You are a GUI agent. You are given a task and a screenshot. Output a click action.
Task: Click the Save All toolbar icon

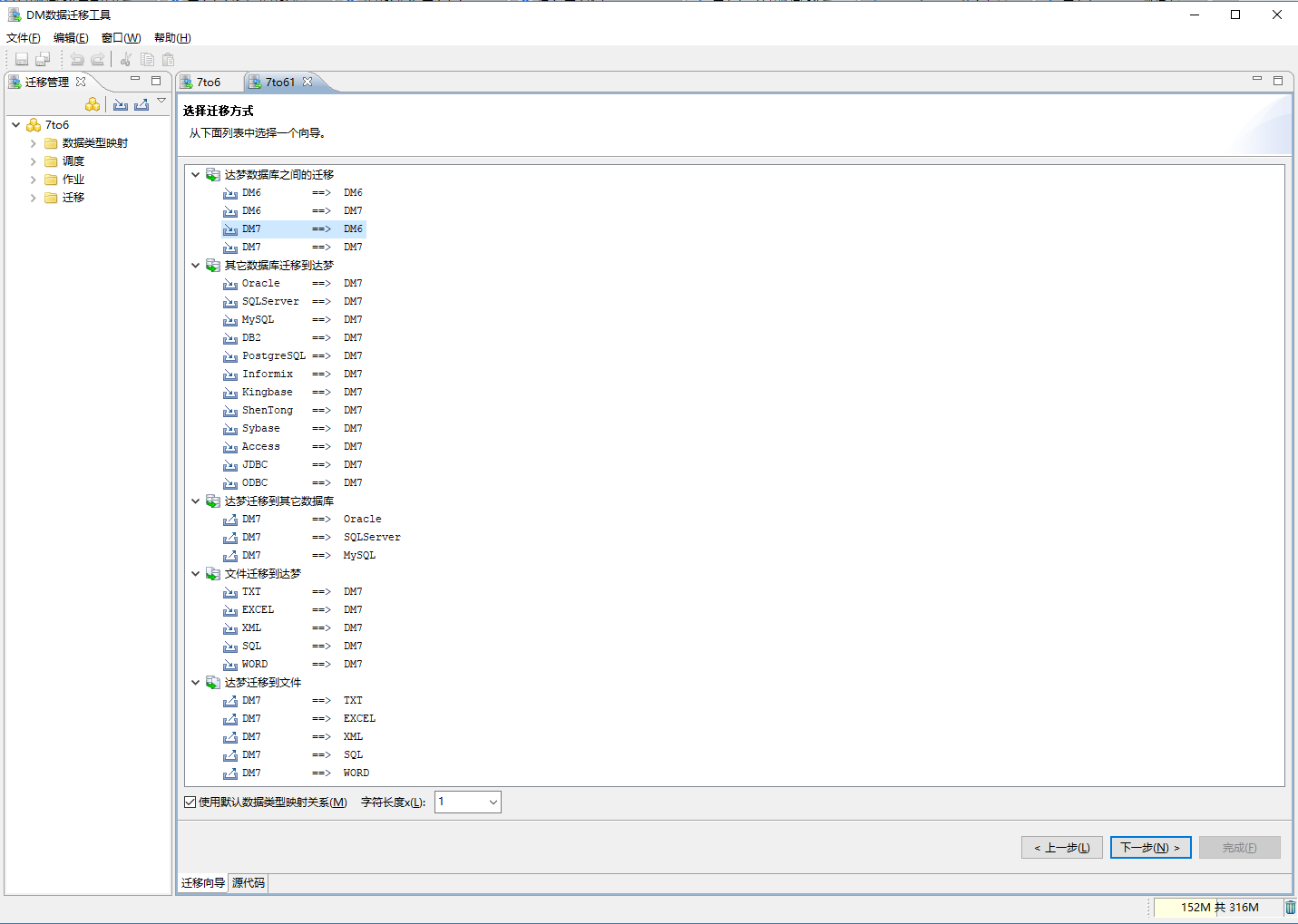(43, 60)
